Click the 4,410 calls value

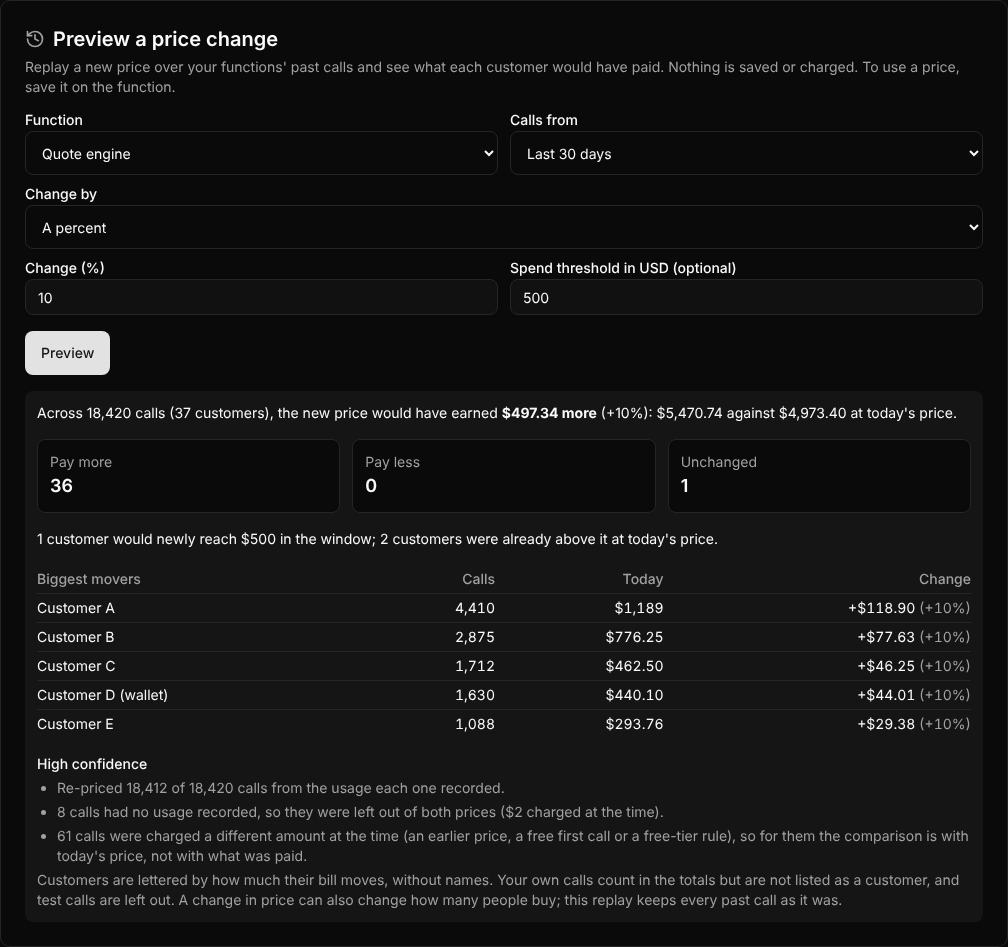[475, 608]
